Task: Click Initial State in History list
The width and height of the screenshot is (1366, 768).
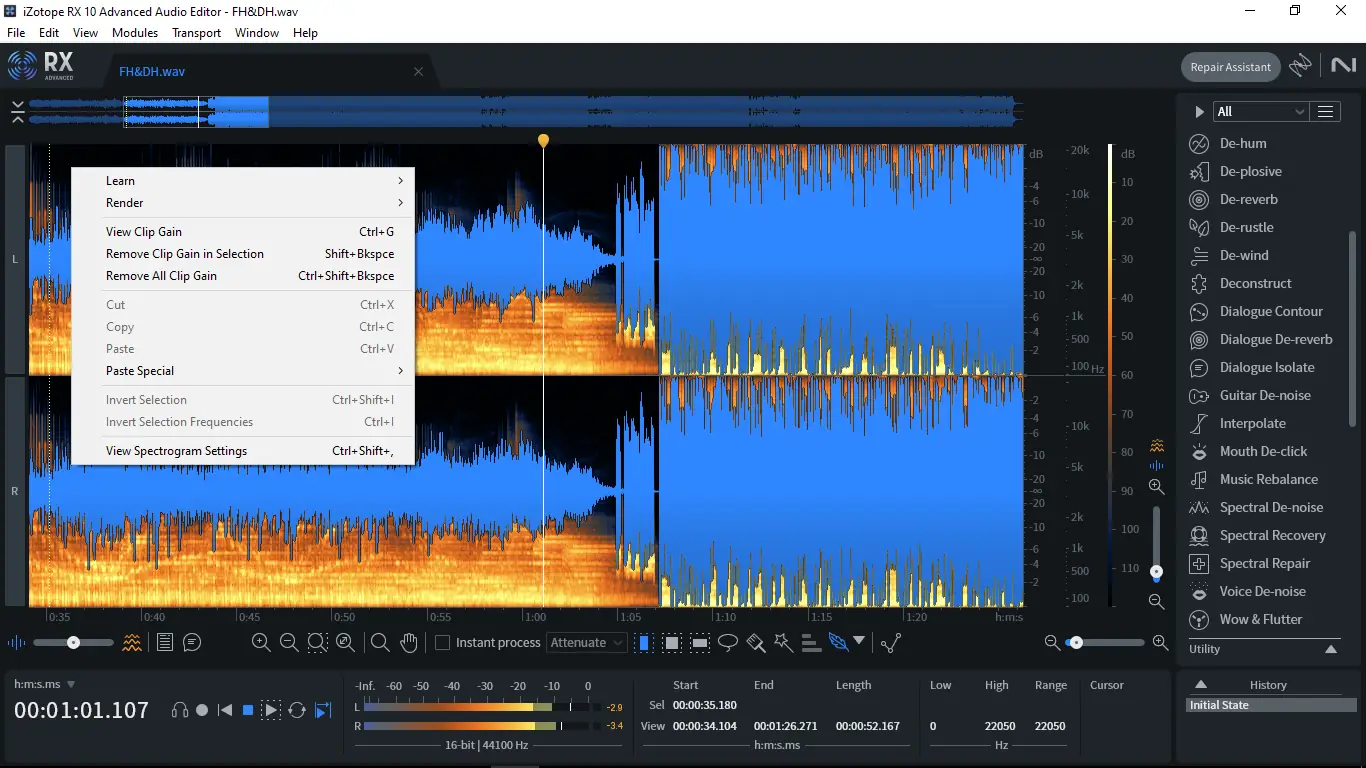Action: click(1219, 705)
